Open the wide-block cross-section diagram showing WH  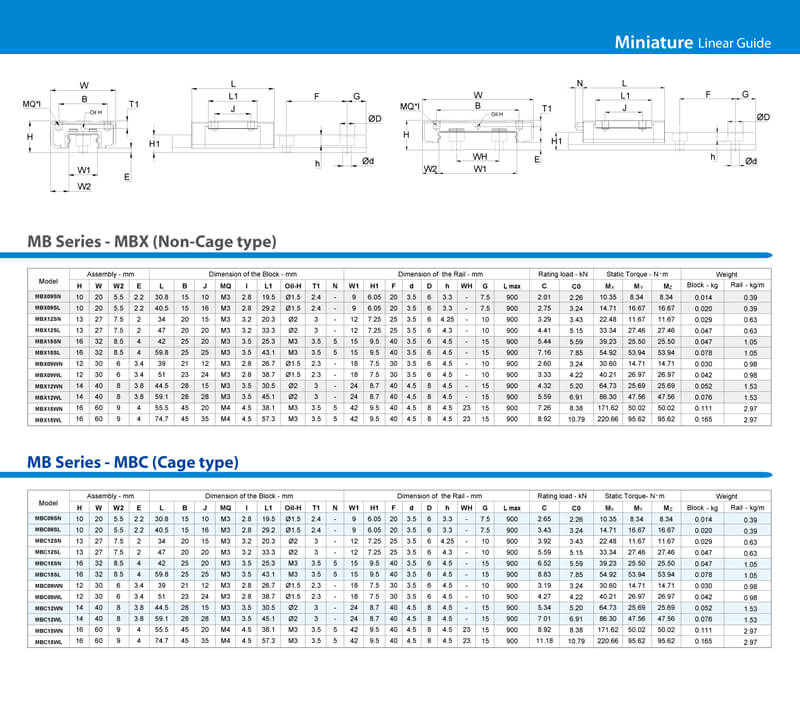point(478,134)
